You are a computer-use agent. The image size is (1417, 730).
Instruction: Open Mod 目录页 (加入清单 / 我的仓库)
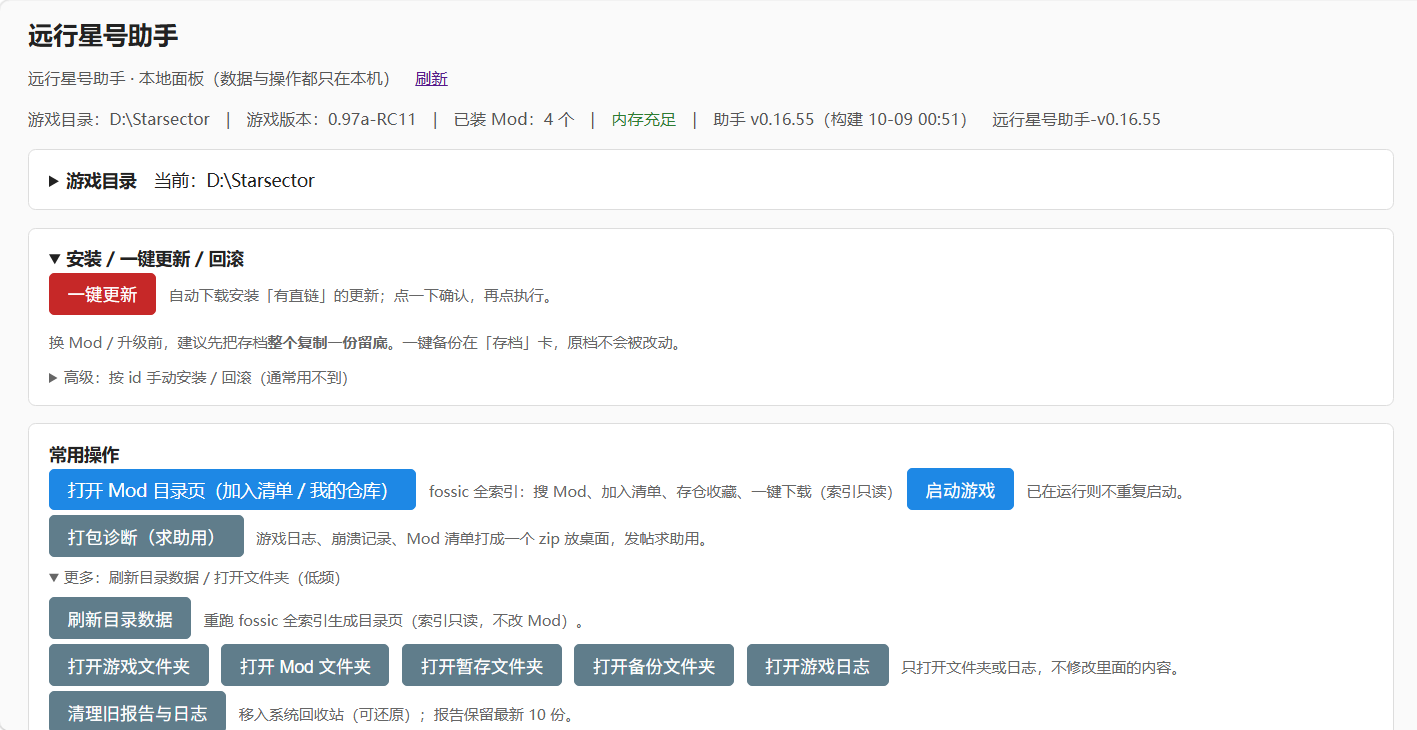(232, 490)
